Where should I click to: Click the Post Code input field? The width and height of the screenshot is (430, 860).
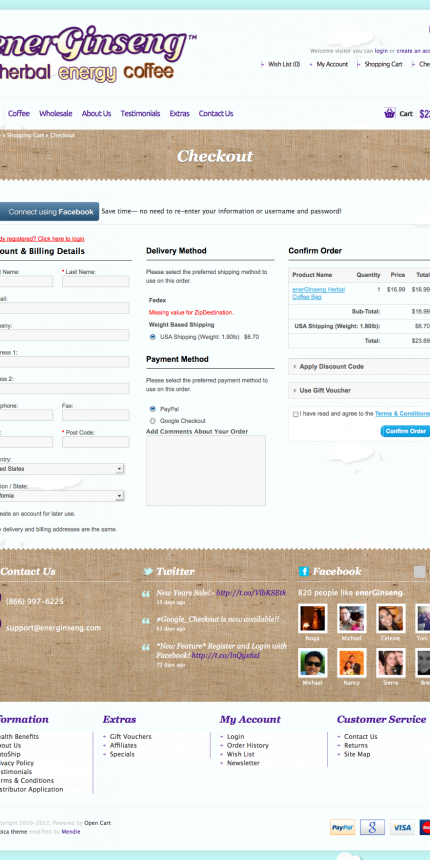coord(95,442)
